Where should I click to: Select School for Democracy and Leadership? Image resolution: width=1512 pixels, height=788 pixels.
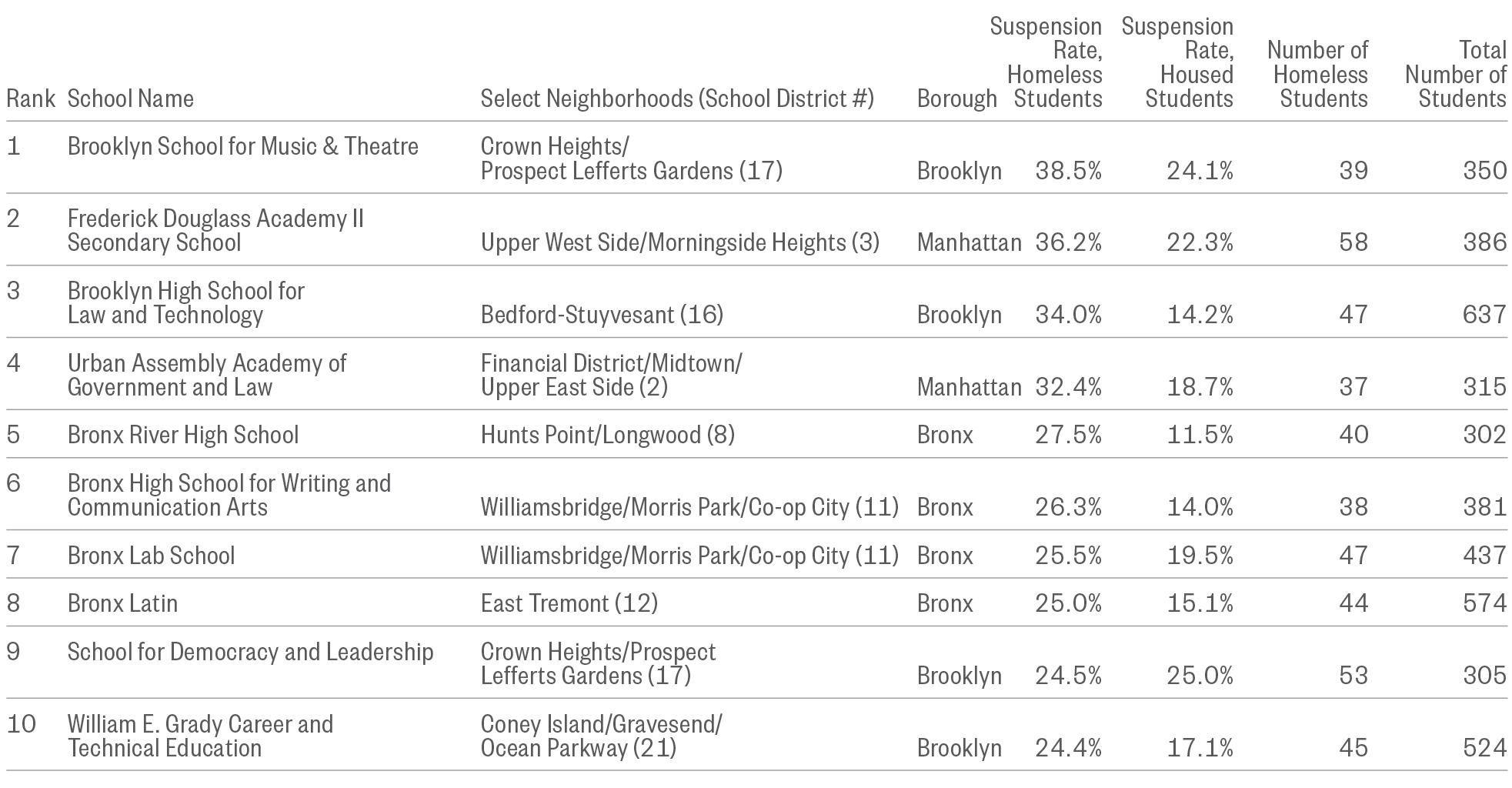[250, 652]
